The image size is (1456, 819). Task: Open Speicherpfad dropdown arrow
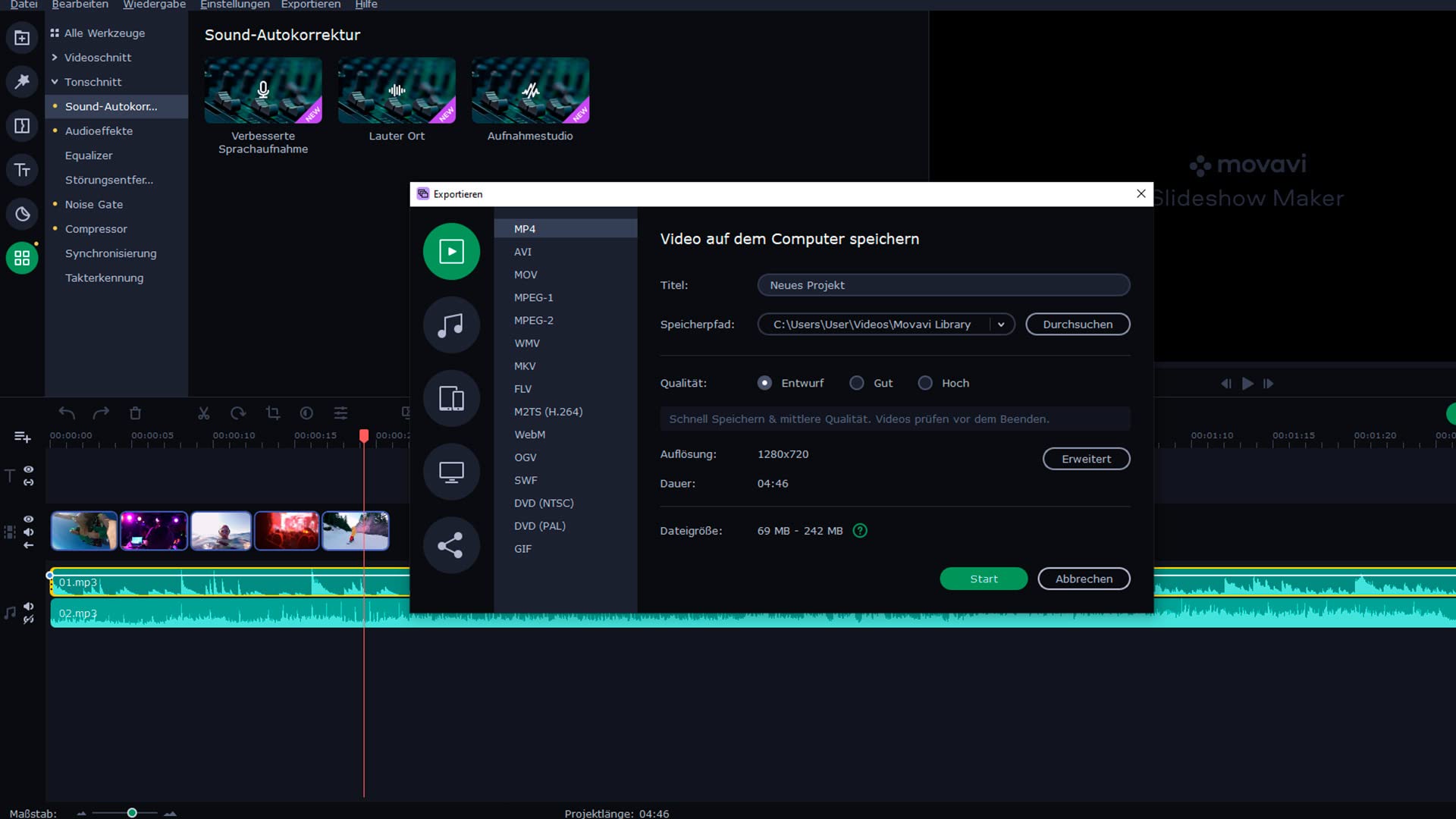pyautogui.click(x=1001, y=325)
